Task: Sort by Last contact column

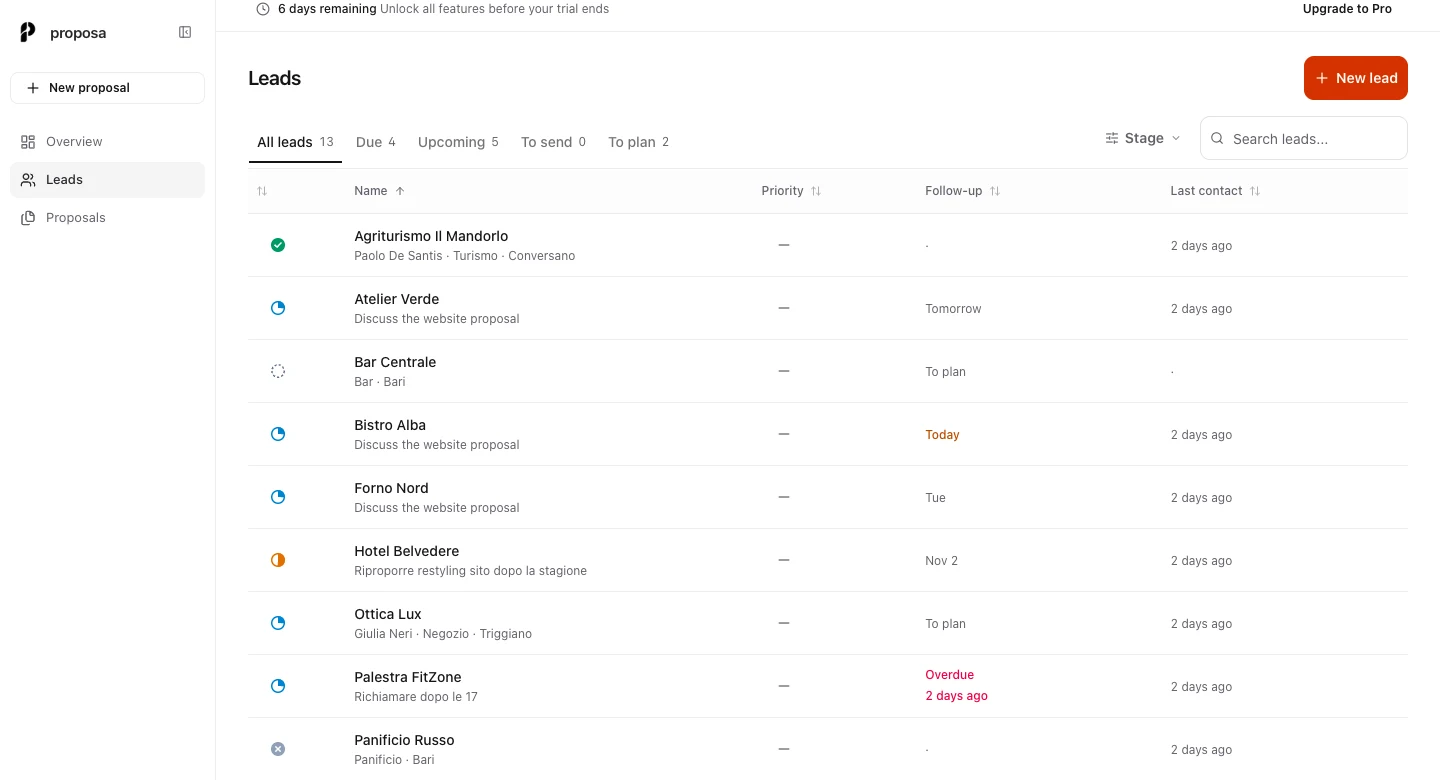Action: coord(1215,191)
